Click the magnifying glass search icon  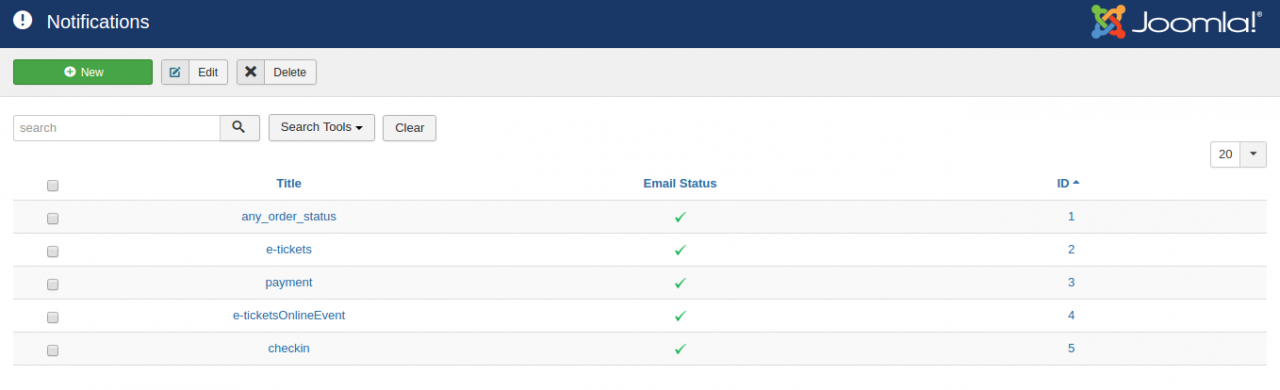pyautogui.click(x=239, y=128)
